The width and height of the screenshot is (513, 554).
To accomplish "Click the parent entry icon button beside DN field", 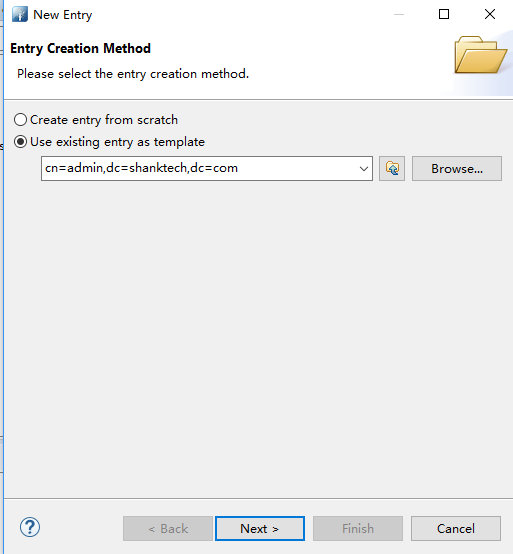I will coord(392,169).
